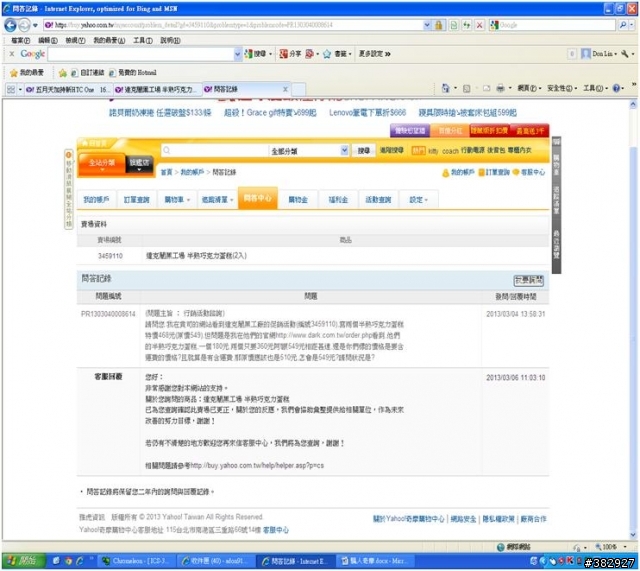The width and height of the screenshot is (640, 571).
Task: Click the IE quick launch icon in taskbar
Action: click(79, 561)
